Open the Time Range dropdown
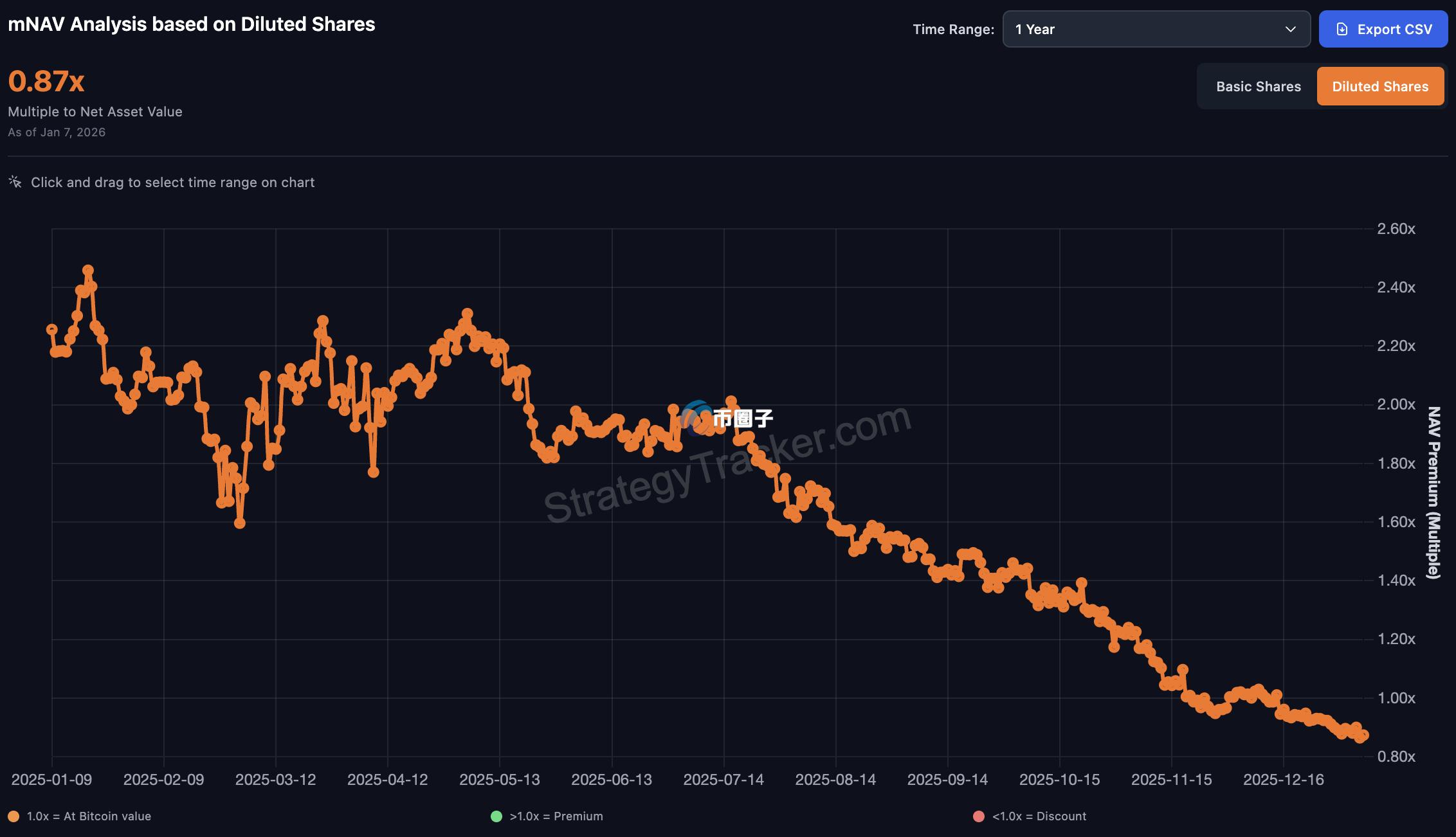 1156,30
